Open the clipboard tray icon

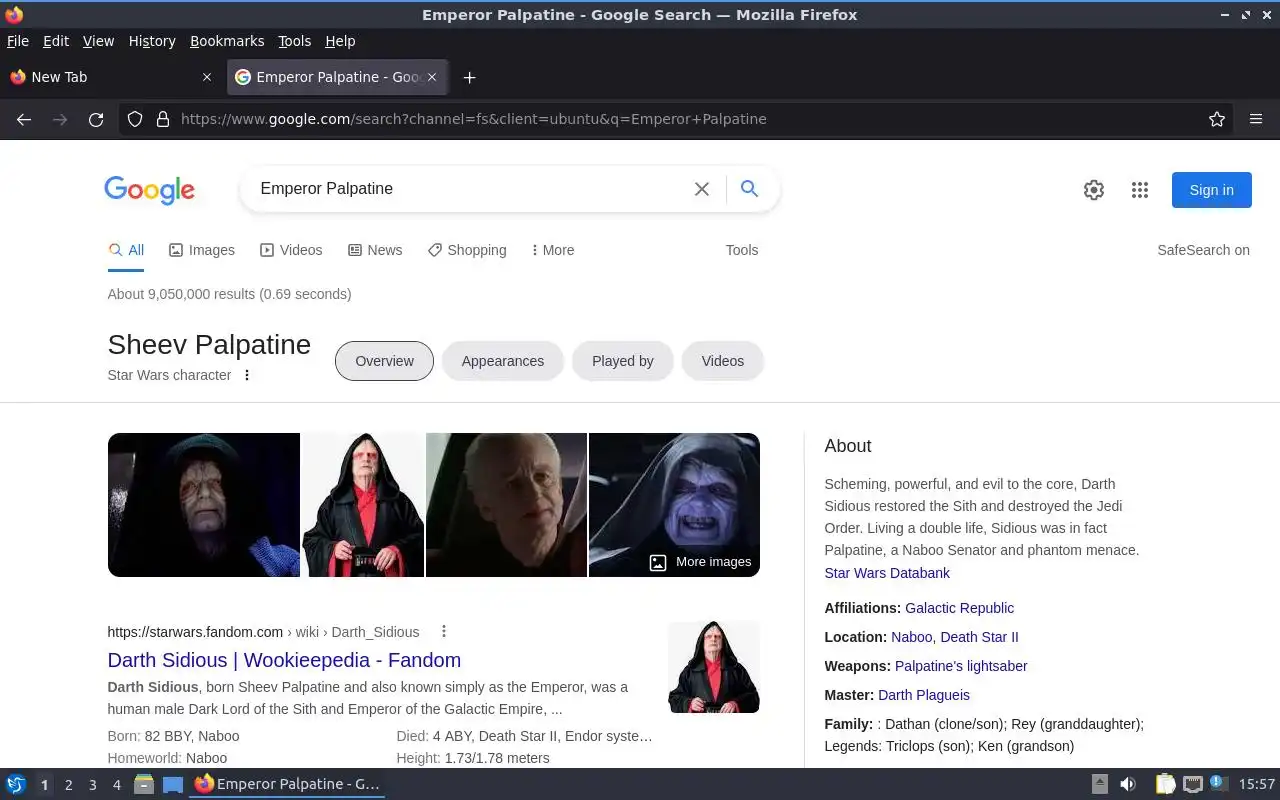[x=1165, y=784]
